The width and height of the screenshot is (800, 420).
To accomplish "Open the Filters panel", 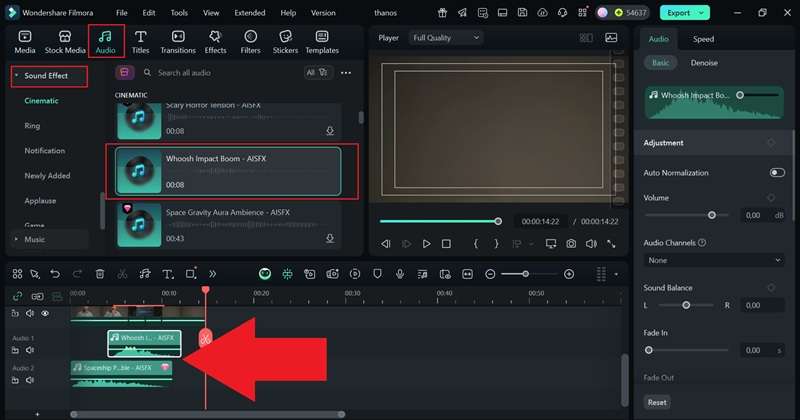I will [250, 41].
